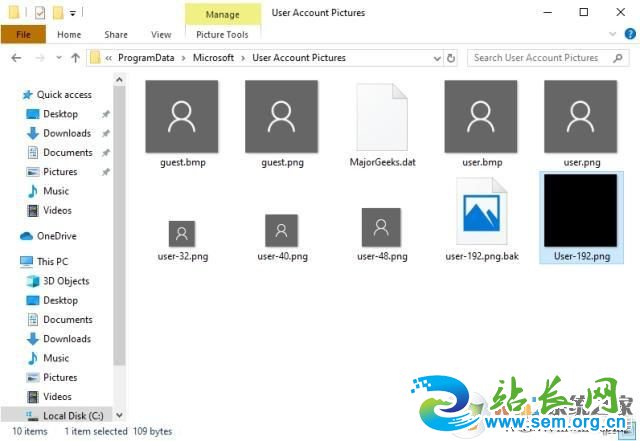640x441 pixels.
Task: Switch to the View ribbon tab
Action: 160,35
